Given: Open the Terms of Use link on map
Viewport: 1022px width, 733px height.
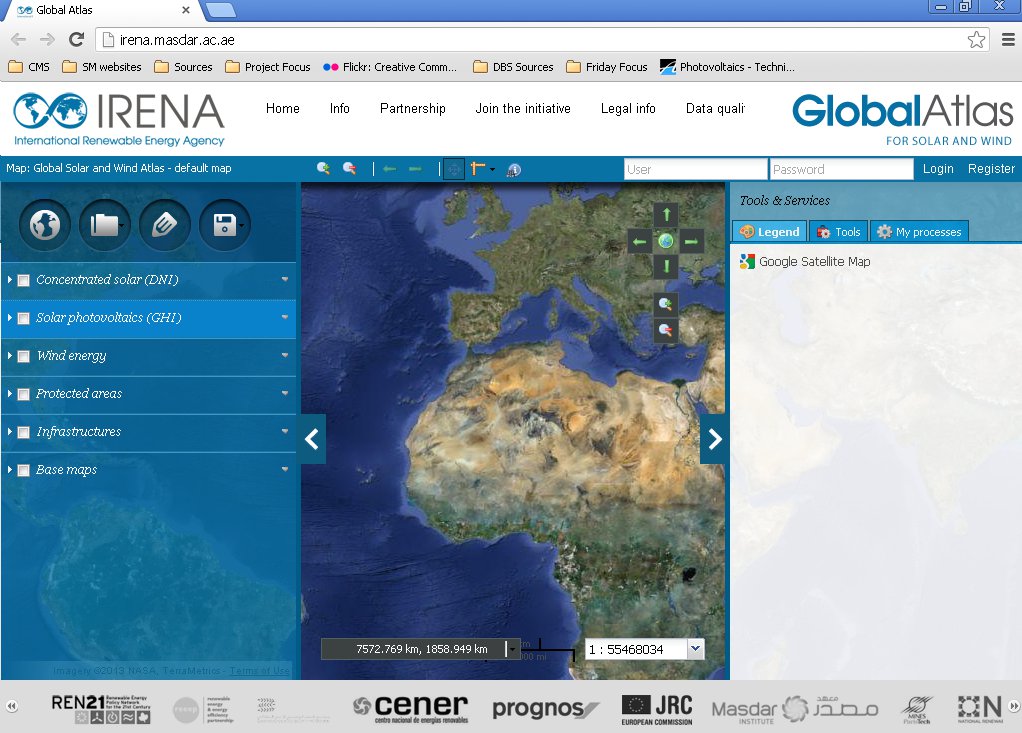Looking at the screenshot, I should tap(259, 670).
